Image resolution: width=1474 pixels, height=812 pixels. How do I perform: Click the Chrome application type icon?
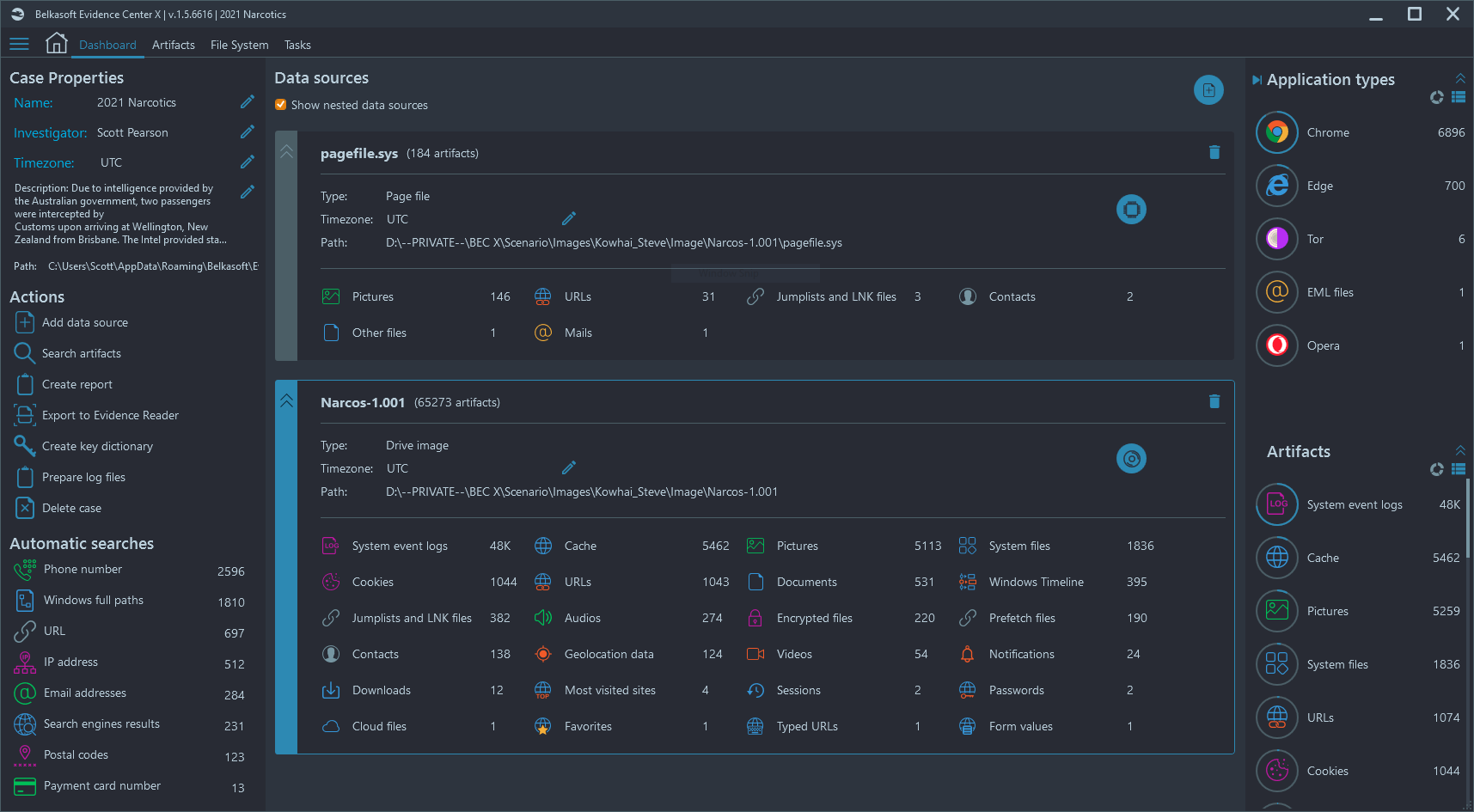pos(1276,132)
